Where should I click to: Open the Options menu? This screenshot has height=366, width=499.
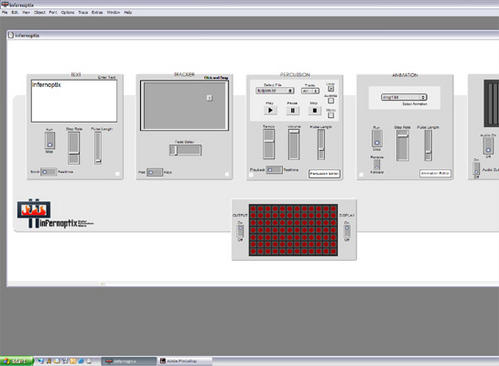pos(68,12)
